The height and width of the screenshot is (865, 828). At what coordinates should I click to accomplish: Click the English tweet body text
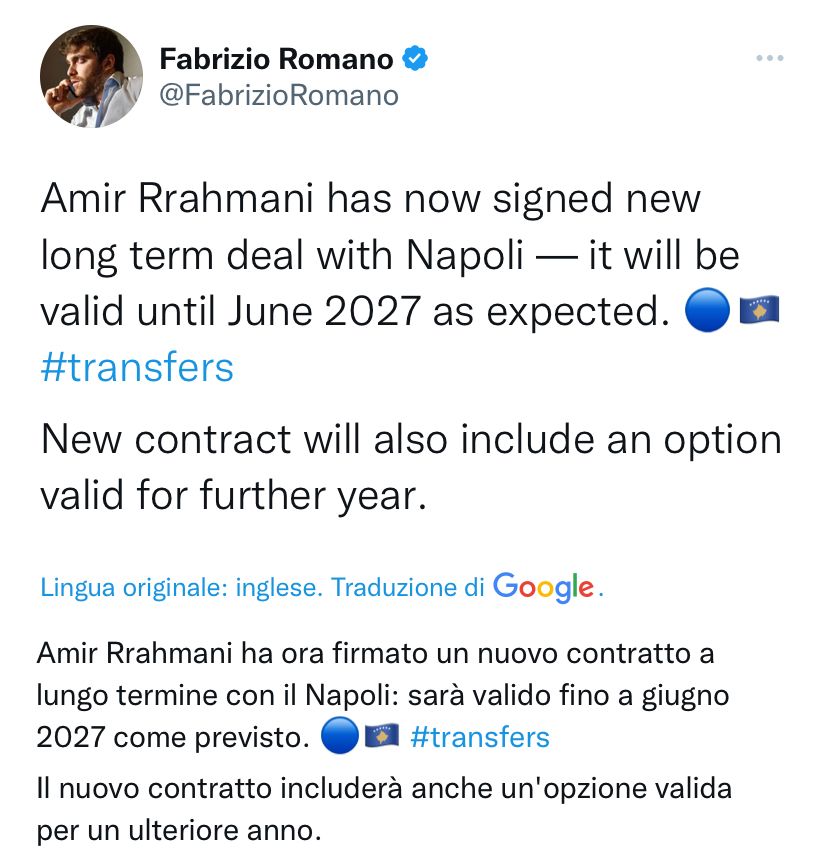click(x=390, y=250)
